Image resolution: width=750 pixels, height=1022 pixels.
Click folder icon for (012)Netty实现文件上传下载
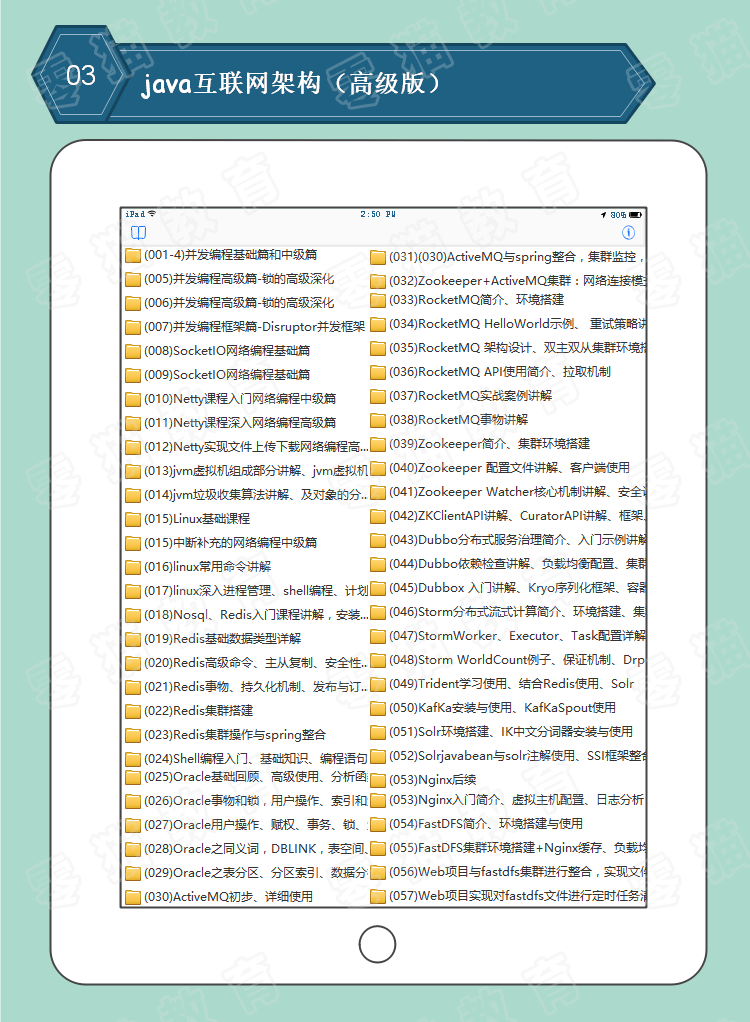coord(133,447)
